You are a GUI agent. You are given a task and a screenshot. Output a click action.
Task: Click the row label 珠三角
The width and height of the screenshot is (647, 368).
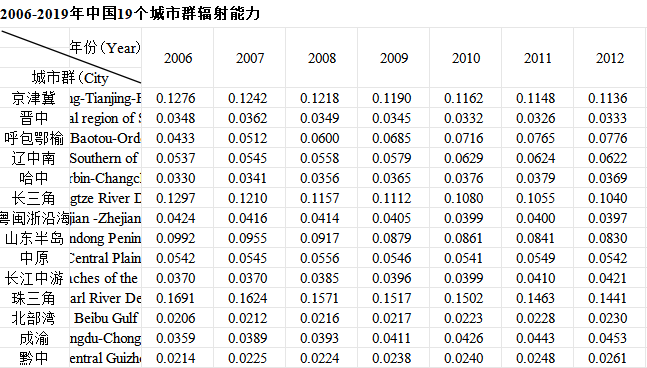click(x=33, y=298)
